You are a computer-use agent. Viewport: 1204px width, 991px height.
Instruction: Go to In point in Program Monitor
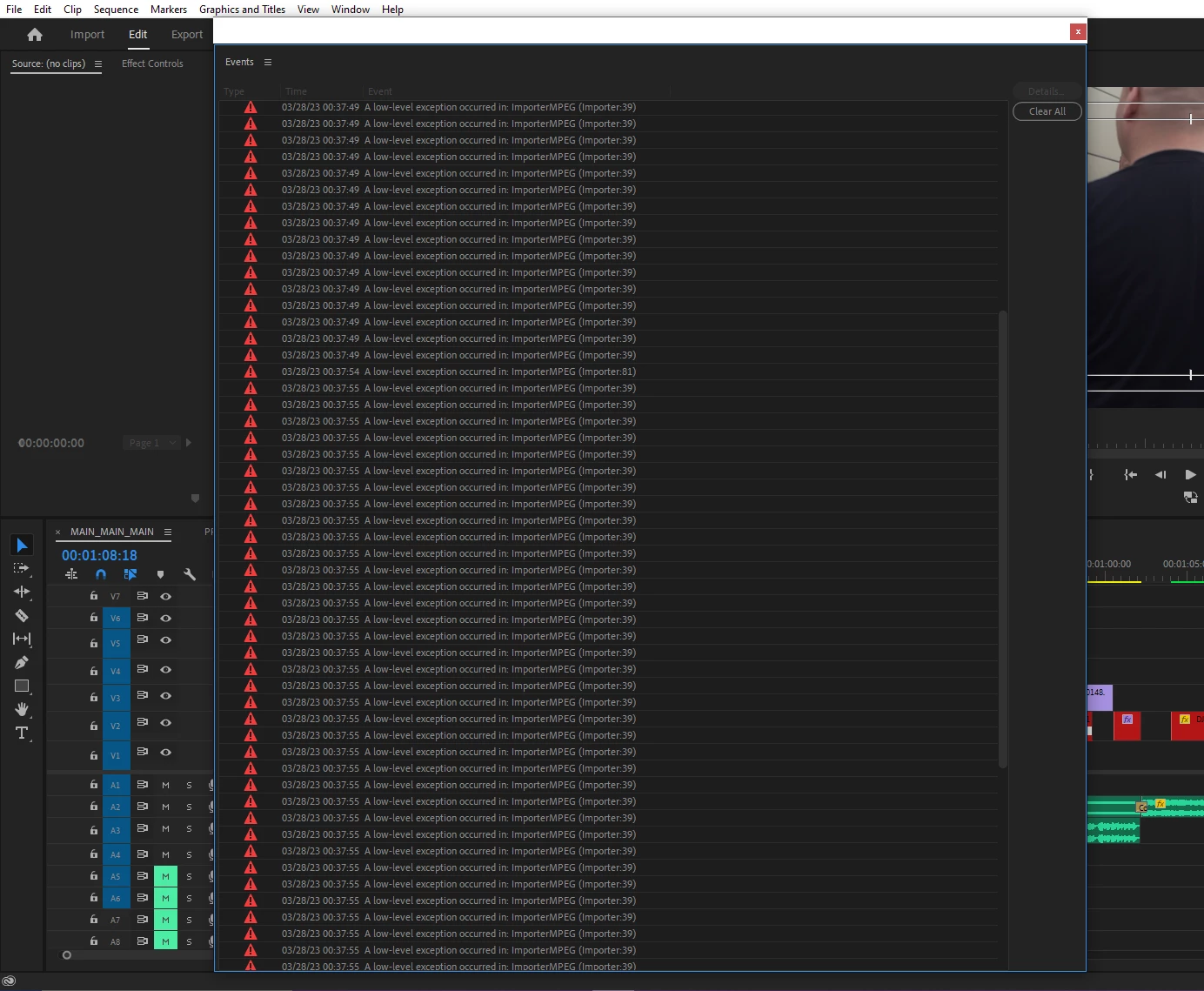[1130, 474]
